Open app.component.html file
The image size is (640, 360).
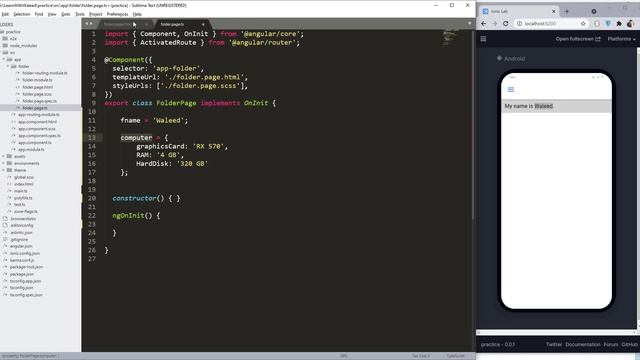37,122
